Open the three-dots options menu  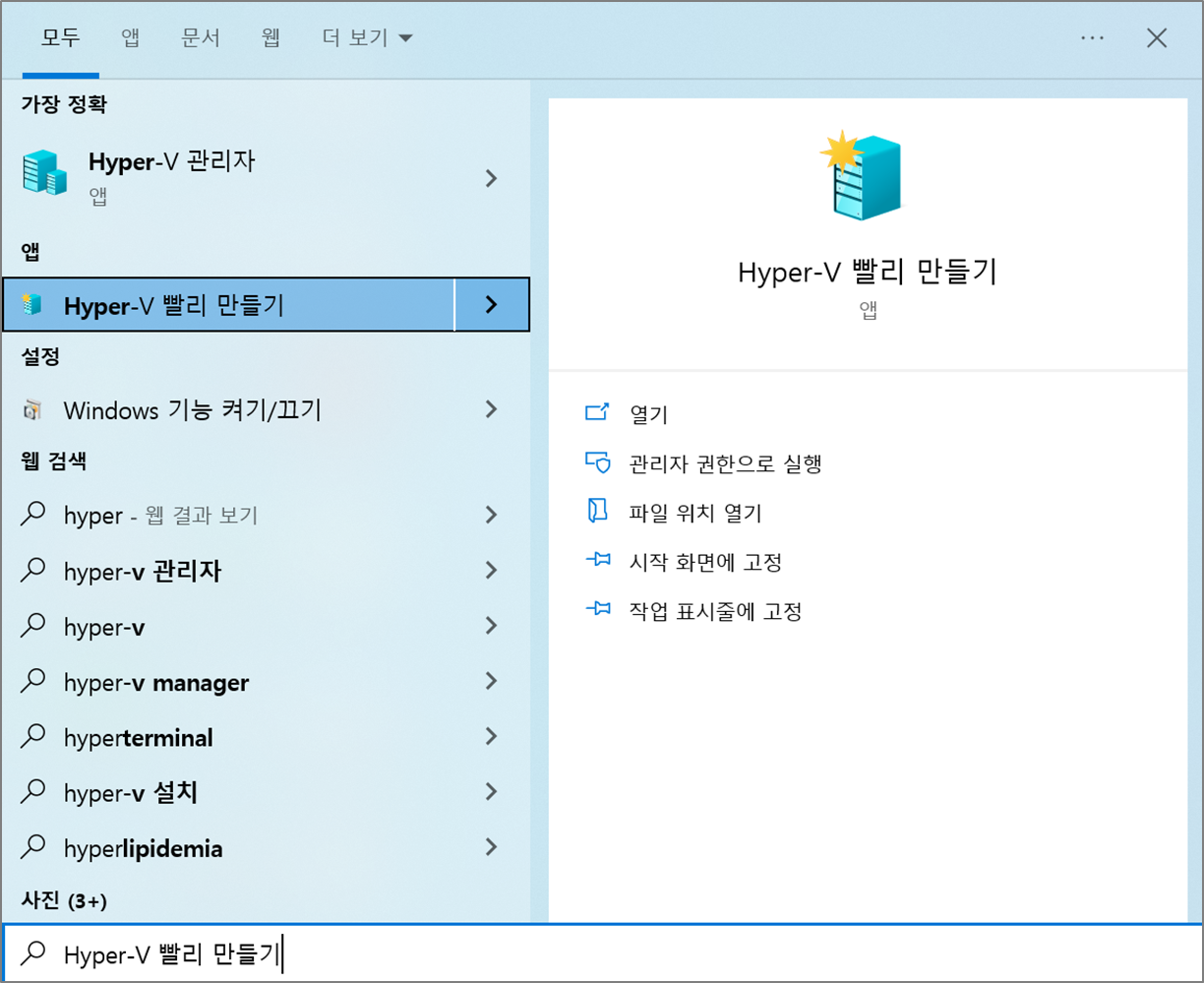tap(1092, 38)
